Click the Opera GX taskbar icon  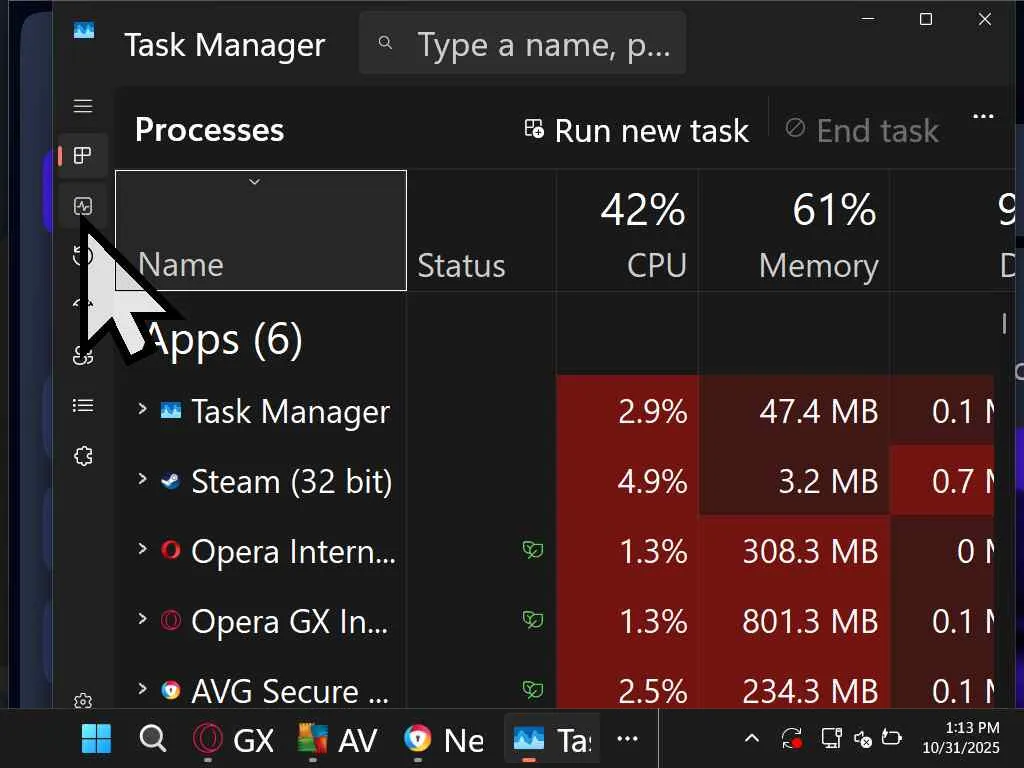[x=208, y=740]
